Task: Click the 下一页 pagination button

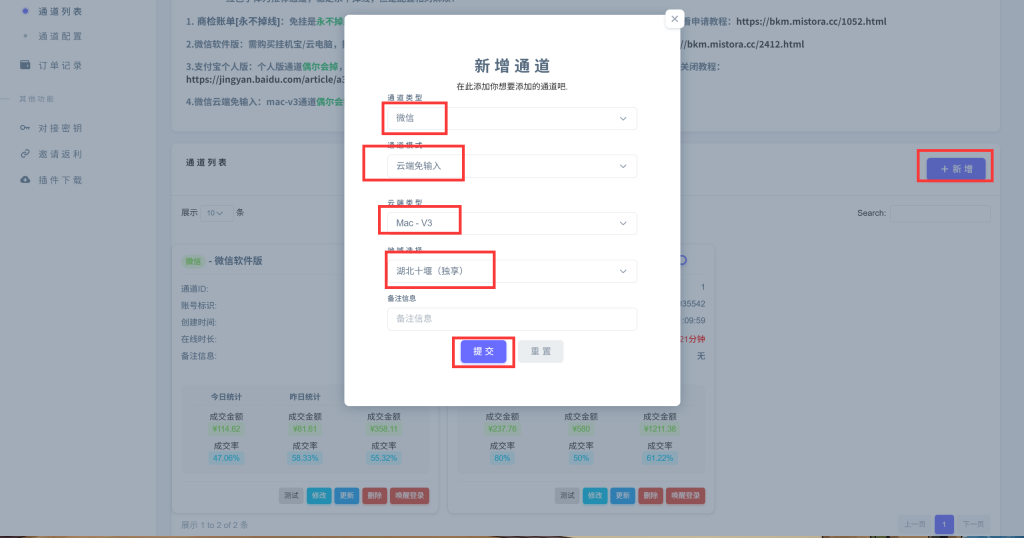Action: (973, 524)
